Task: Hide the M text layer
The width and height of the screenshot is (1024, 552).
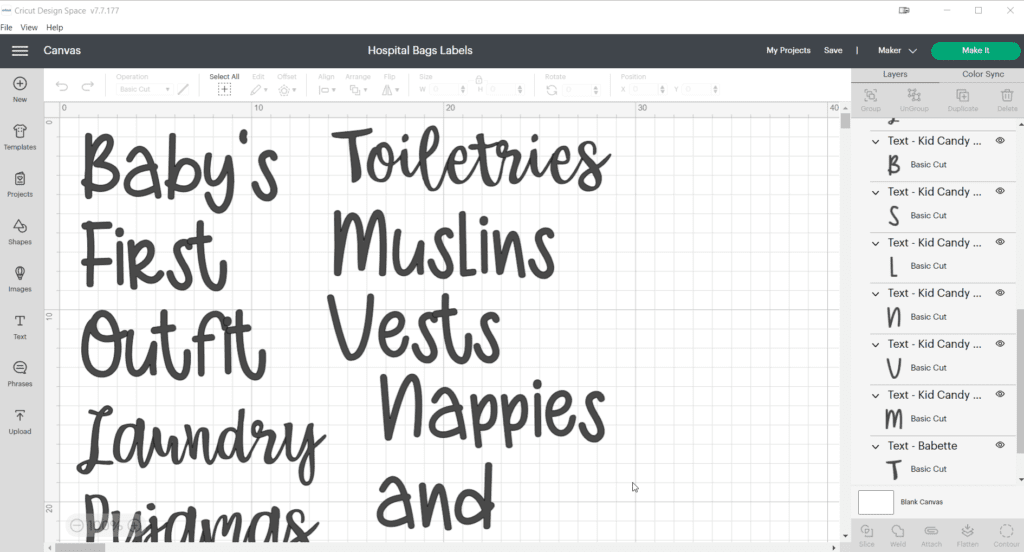Action: [1000, 394]
